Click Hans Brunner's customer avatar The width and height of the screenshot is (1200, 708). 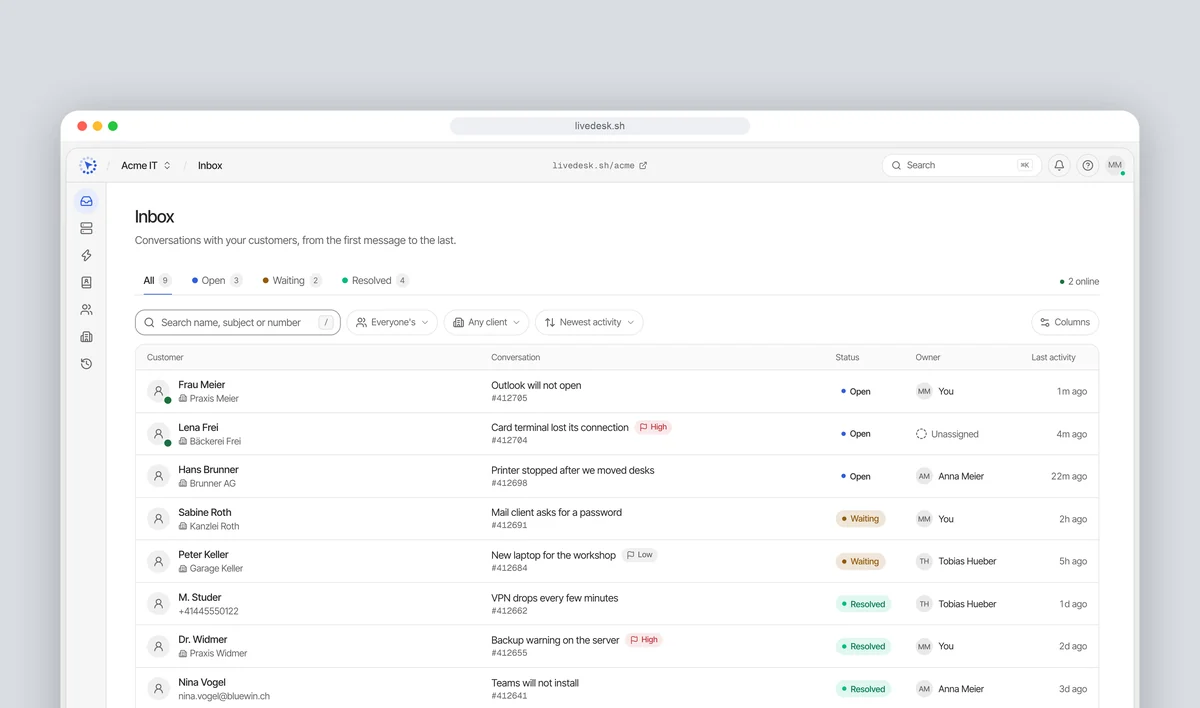pos(158,476)
